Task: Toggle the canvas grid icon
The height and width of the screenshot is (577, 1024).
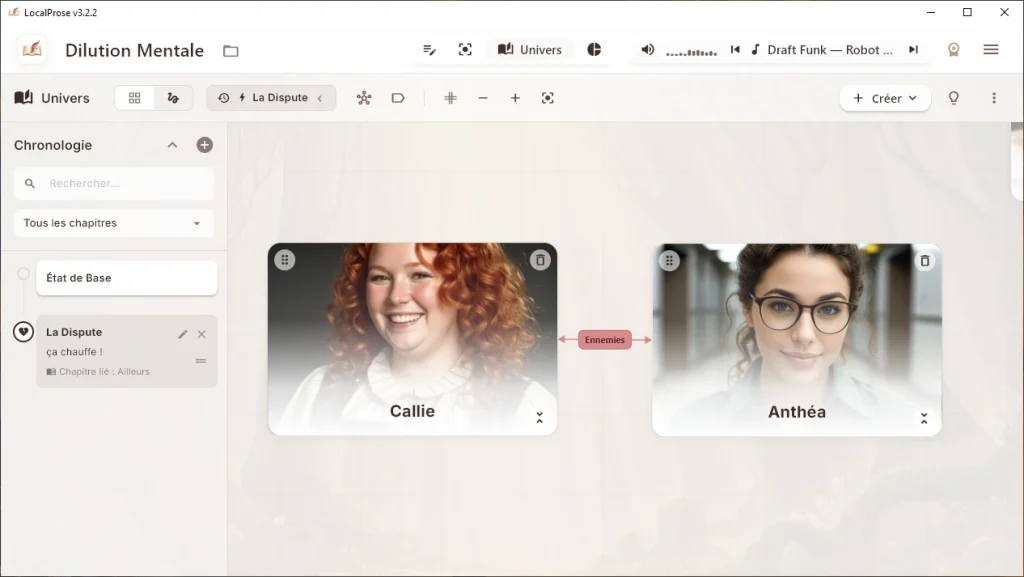Action: 450,98
